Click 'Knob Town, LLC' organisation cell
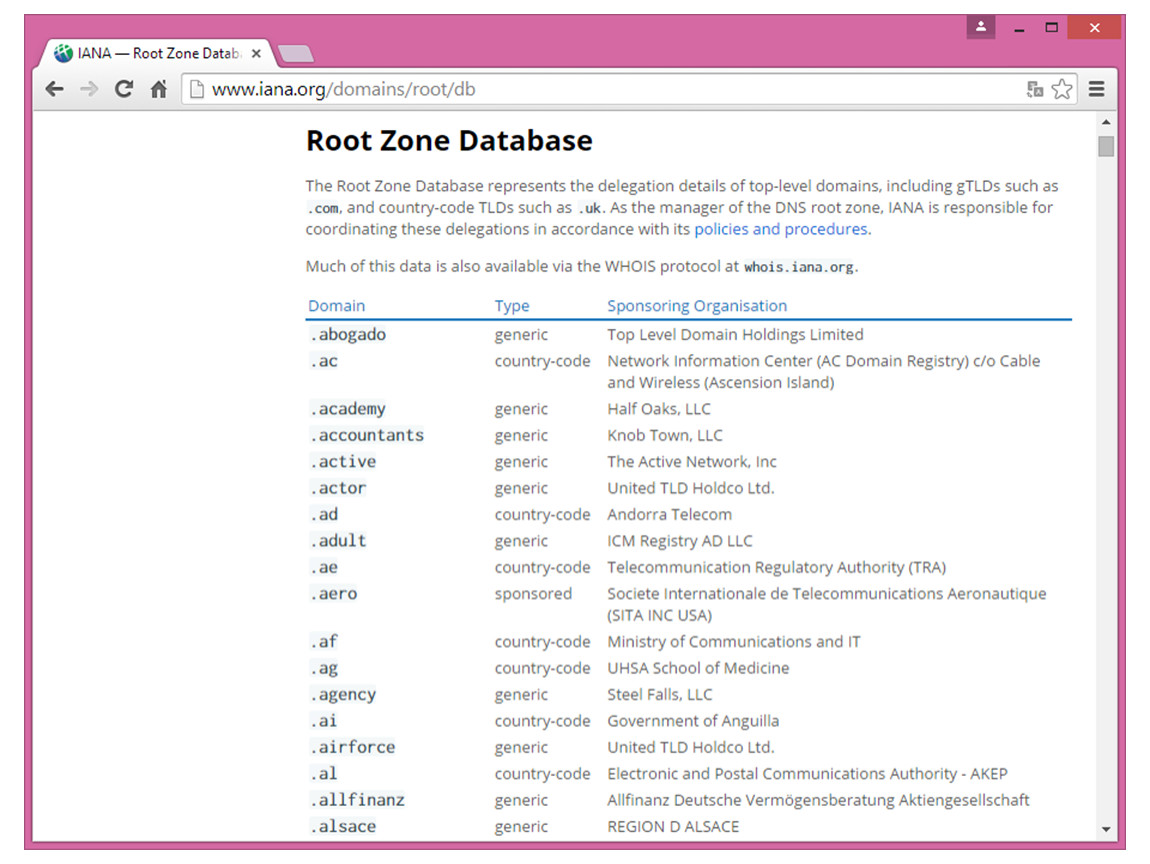 664,435
